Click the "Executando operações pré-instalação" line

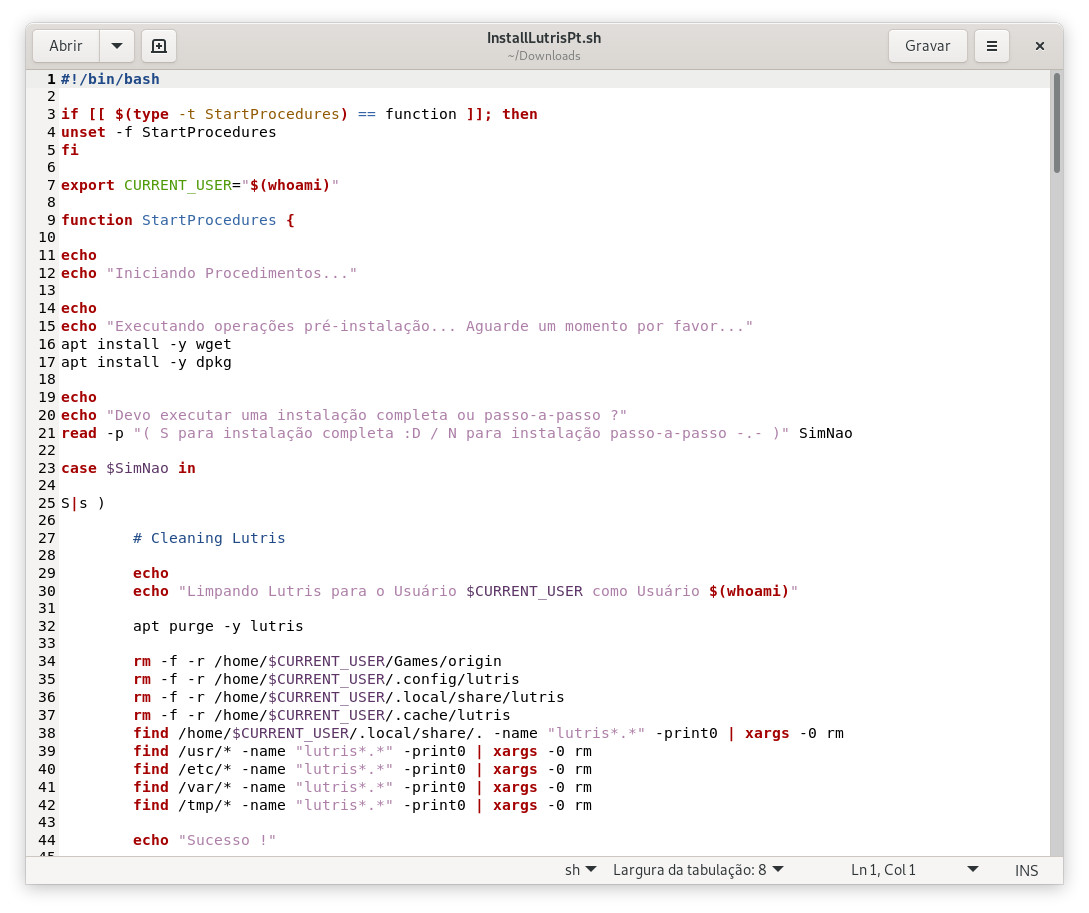pos(407,326)
